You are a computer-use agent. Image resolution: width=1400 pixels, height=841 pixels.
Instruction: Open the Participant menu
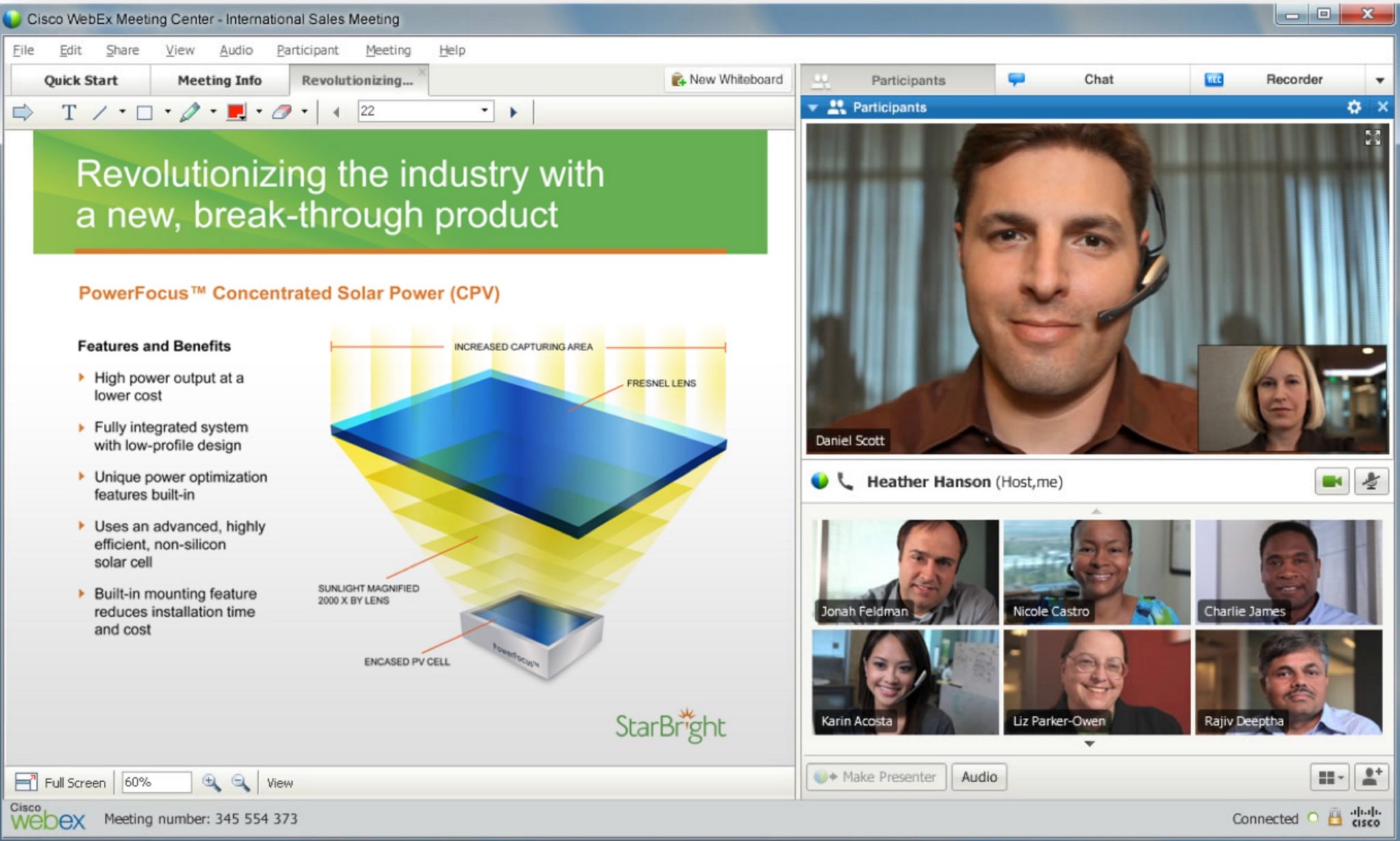tap(308, 50)
